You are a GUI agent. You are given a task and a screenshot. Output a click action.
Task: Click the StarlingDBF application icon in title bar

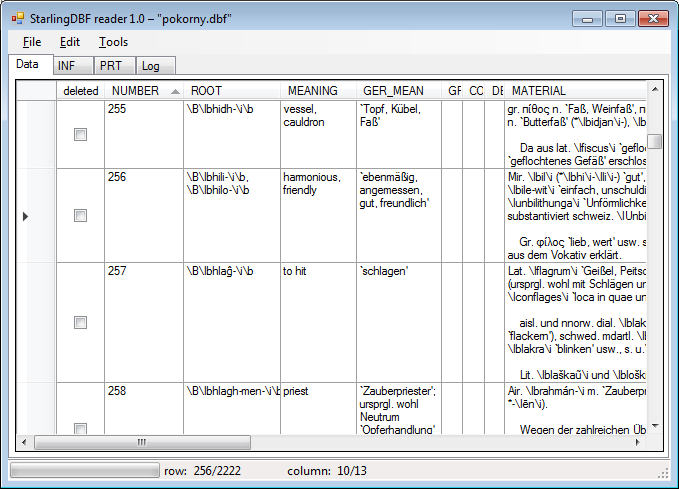(18, 19)
